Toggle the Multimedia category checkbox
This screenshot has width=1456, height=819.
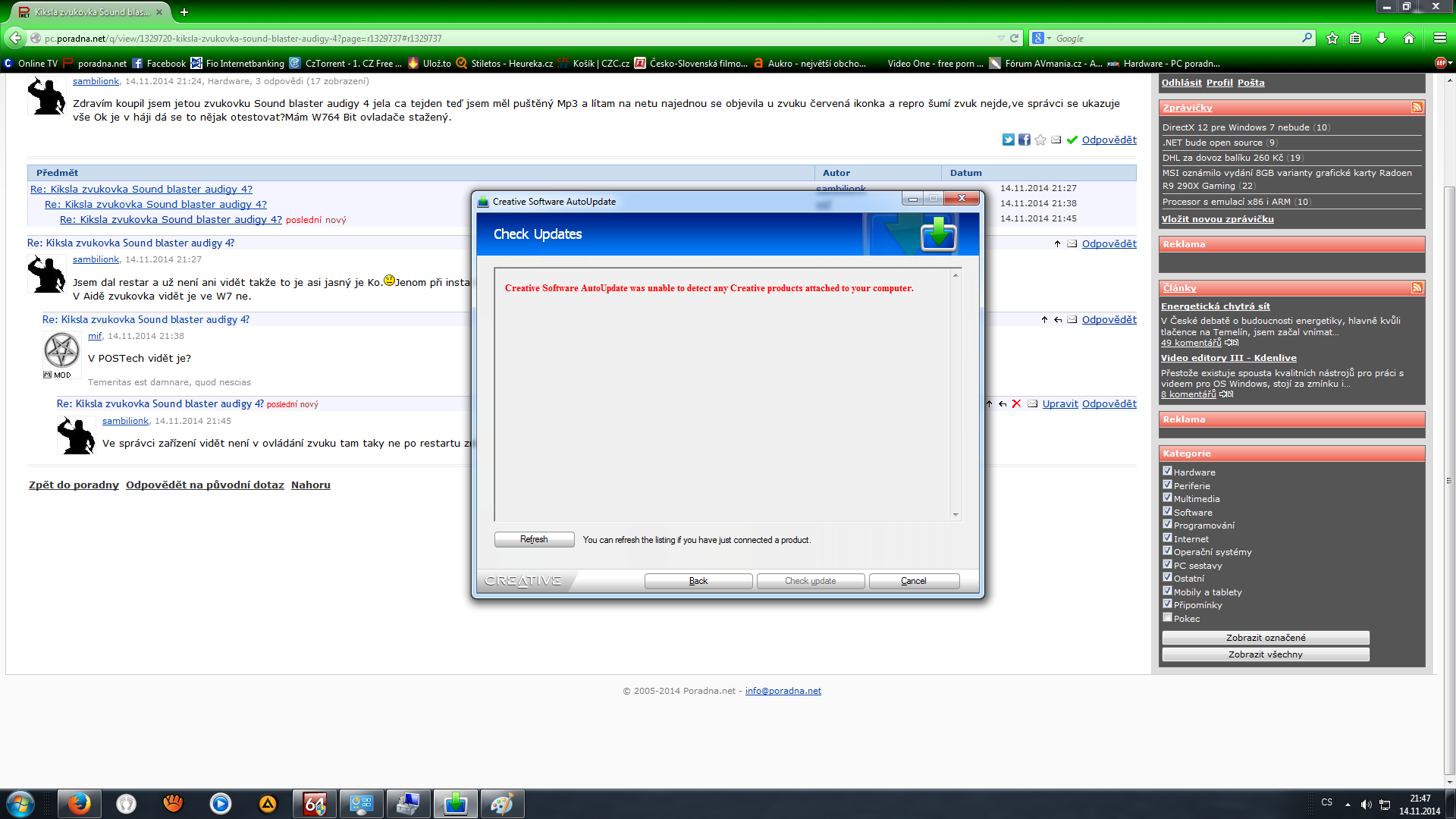(1167, 497)
